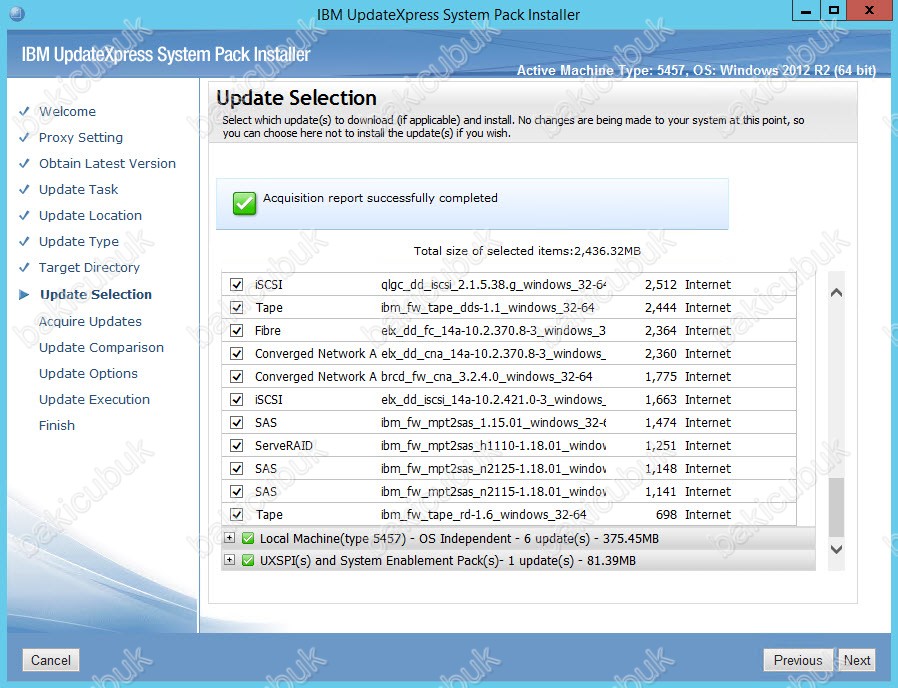
Task: Select the elx_dd_fc_14a-10.2.370.8-3 file name
Action: coord(493,331)
